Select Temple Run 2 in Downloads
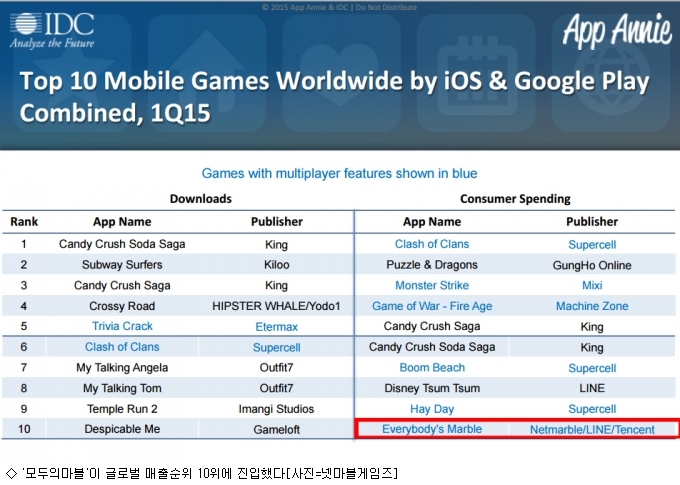The image size is (680, 485). click(x=122, y=409)
